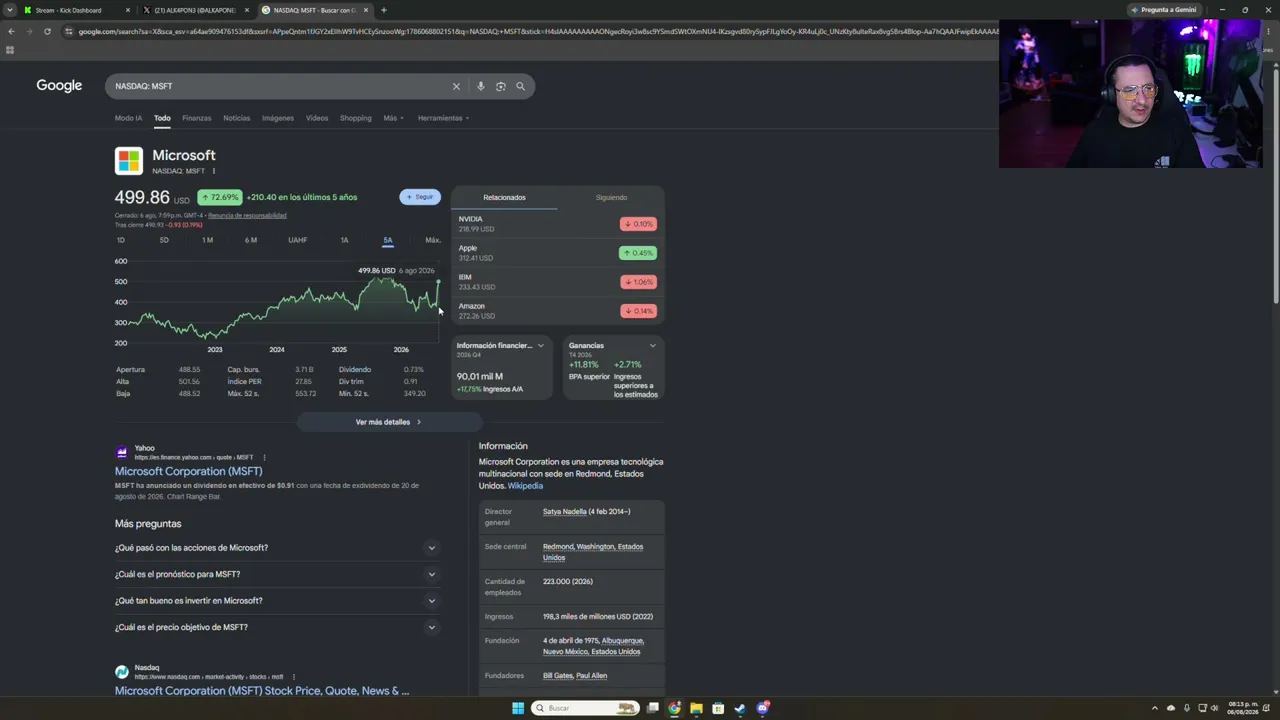Open the Nasdaq Microsoft Corporation stock result
This screenshot has width=1280, height=720.
point(262,691)
